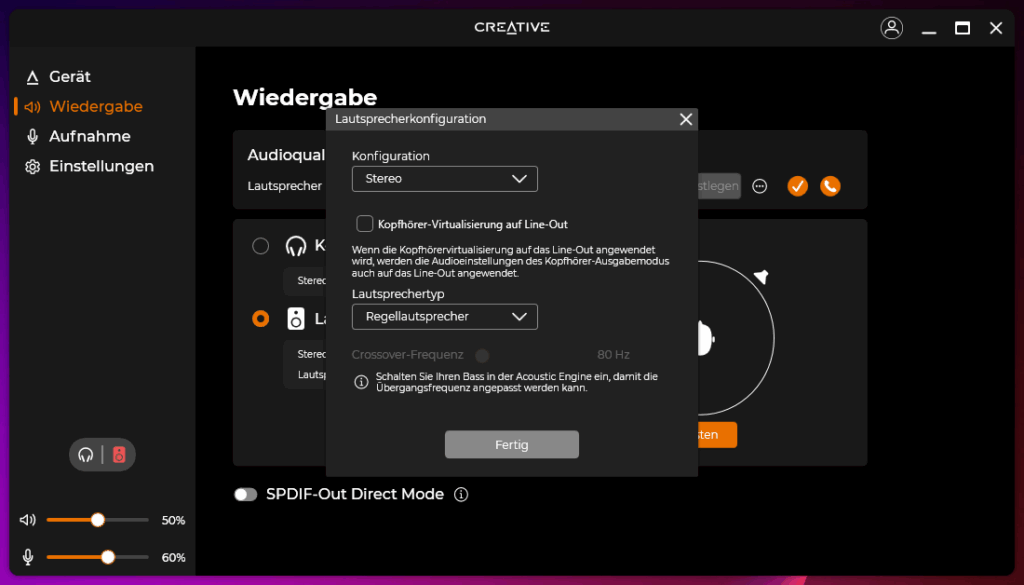
Task: Switch output to headphones icon in sidebar
Action: coord(86,455)
